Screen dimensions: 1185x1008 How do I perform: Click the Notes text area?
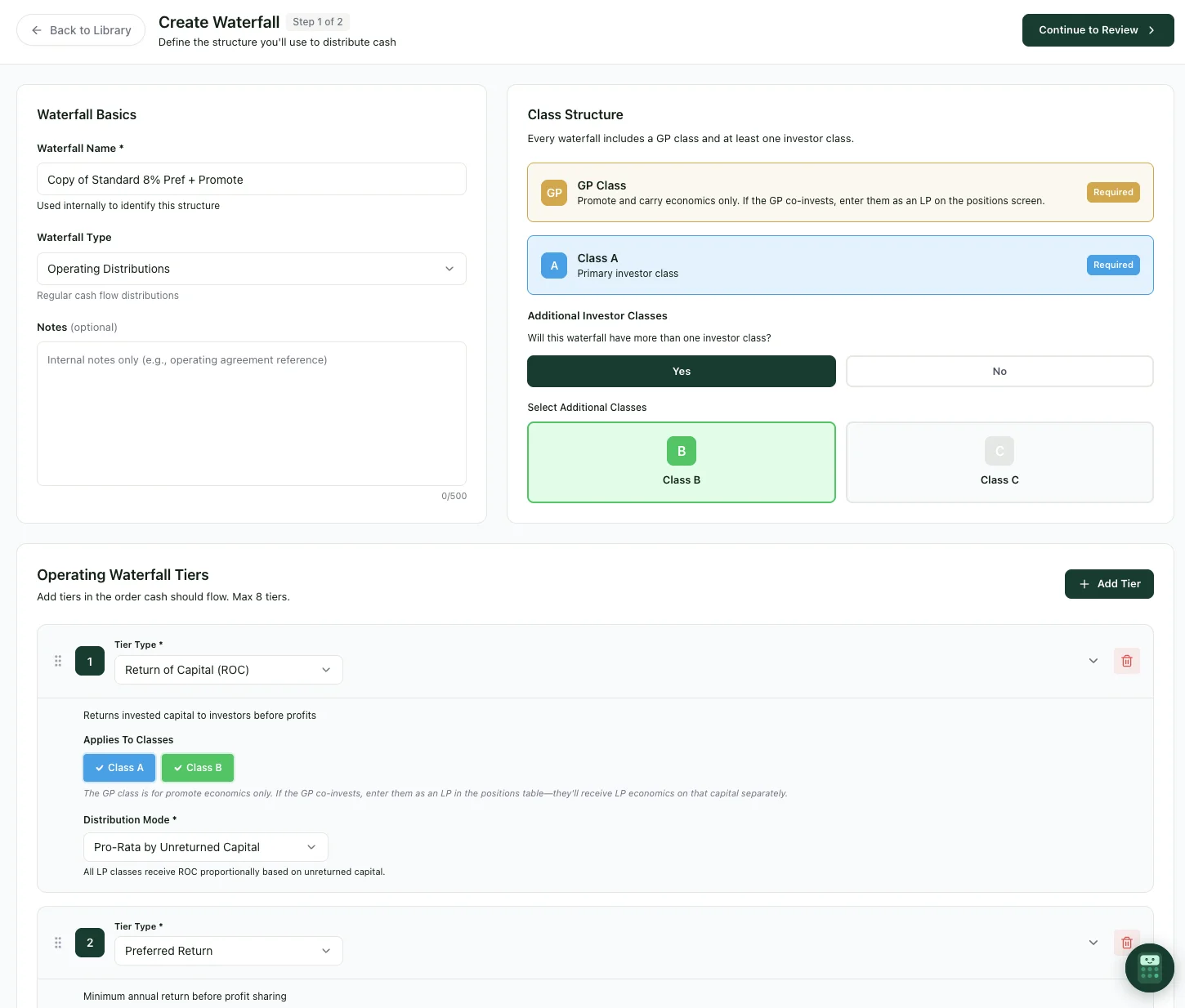251,413
